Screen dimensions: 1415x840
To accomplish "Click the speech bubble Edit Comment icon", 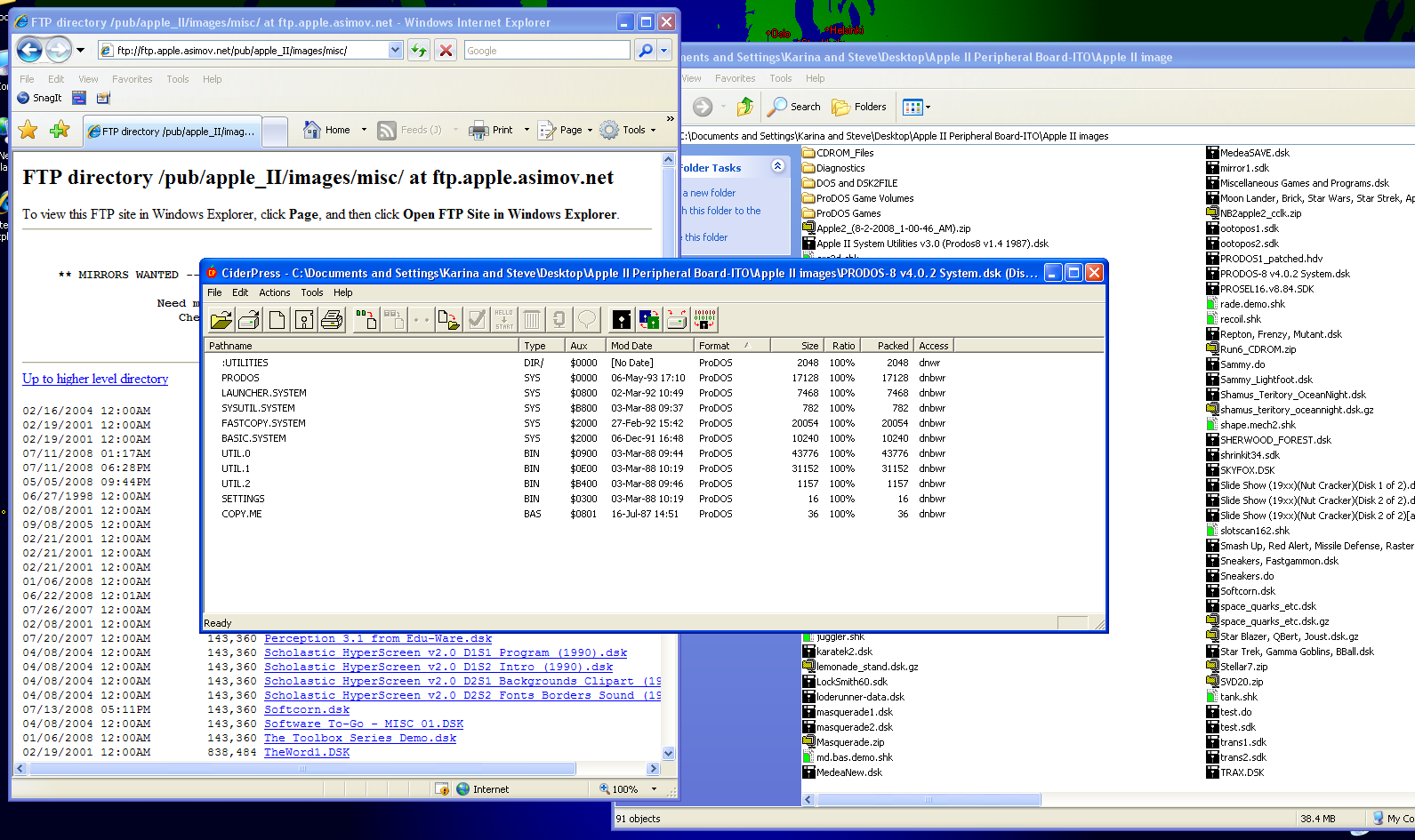I will coord(587,319).
